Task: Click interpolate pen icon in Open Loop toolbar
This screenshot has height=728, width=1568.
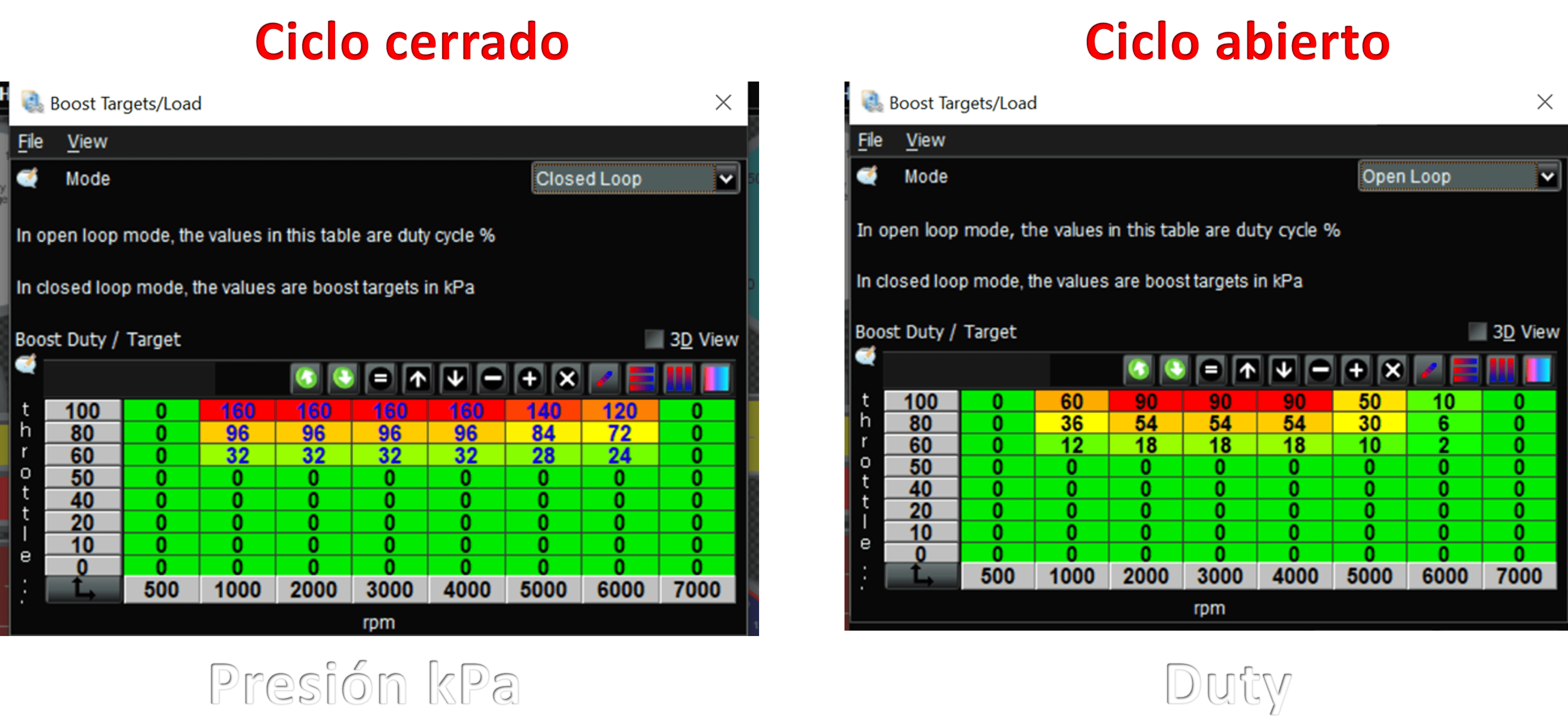Action: pos(1429,369)
